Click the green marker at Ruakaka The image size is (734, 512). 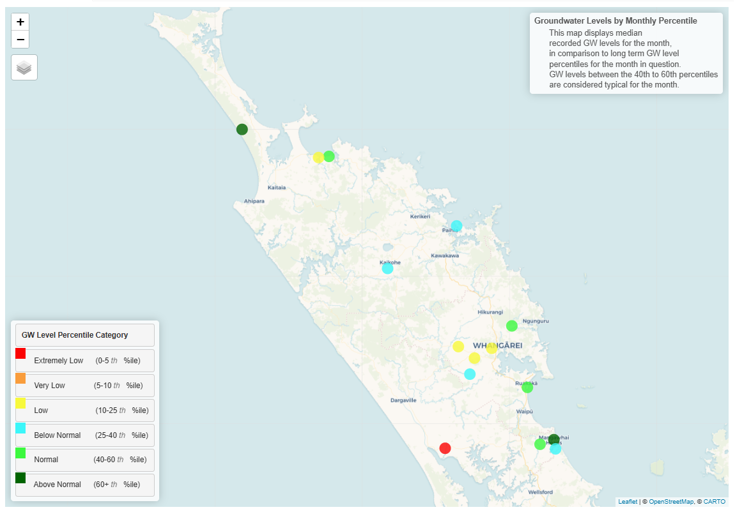pos(527,388)
